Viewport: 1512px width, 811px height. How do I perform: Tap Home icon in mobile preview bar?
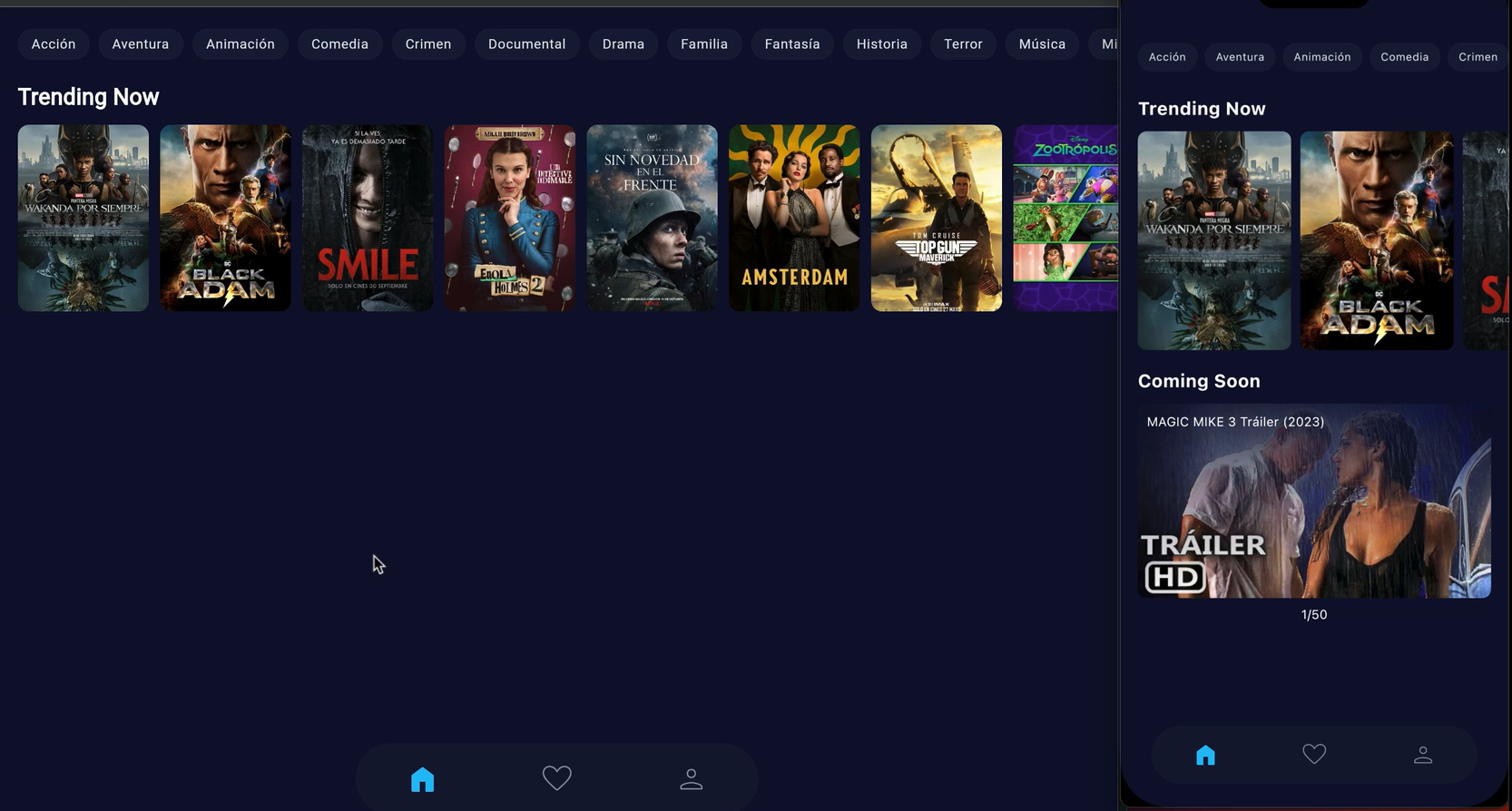click(1205, 755)
